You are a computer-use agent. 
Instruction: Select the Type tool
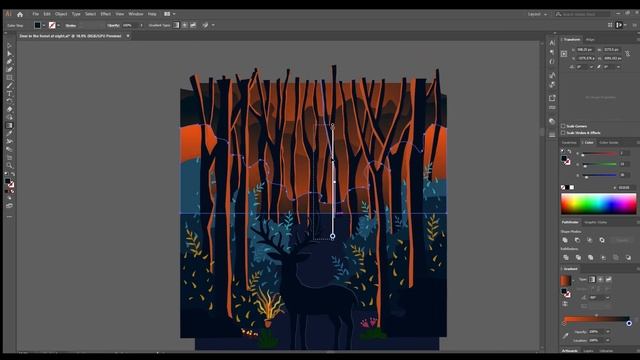point(9,93)
